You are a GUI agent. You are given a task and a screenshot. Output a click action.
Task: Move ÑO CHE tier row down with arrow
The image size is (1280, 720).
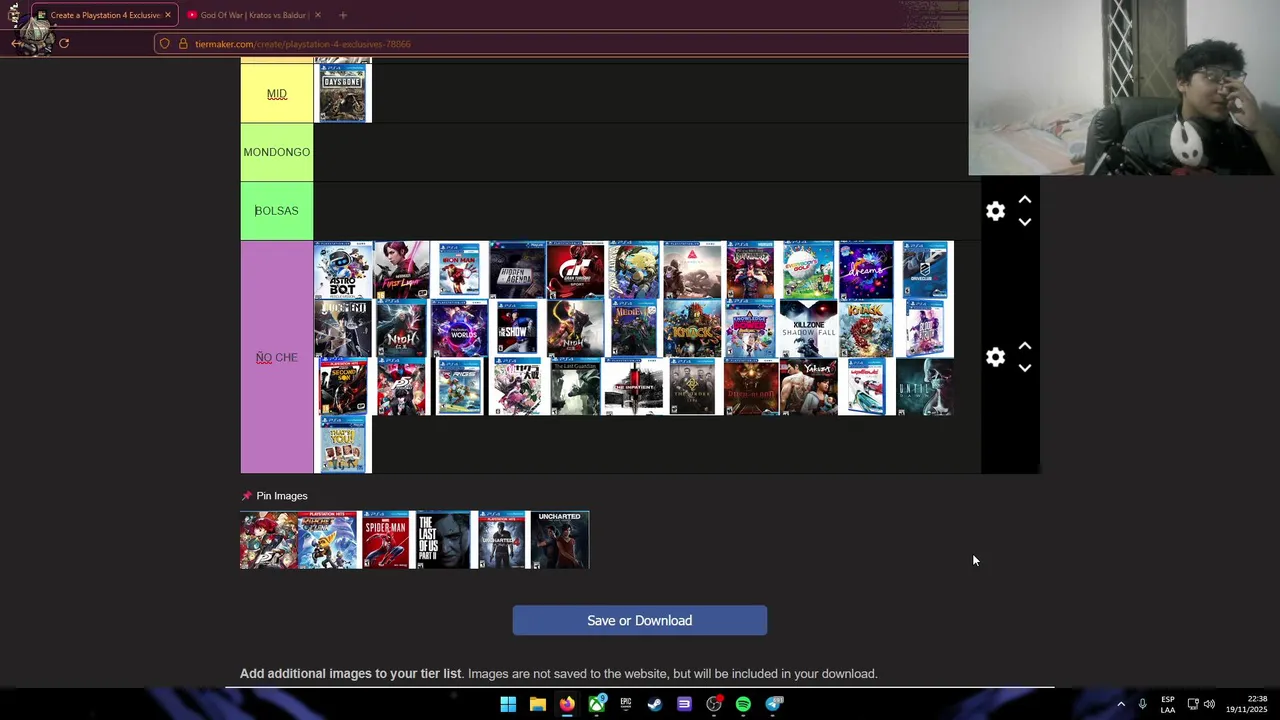point(1025,368)
